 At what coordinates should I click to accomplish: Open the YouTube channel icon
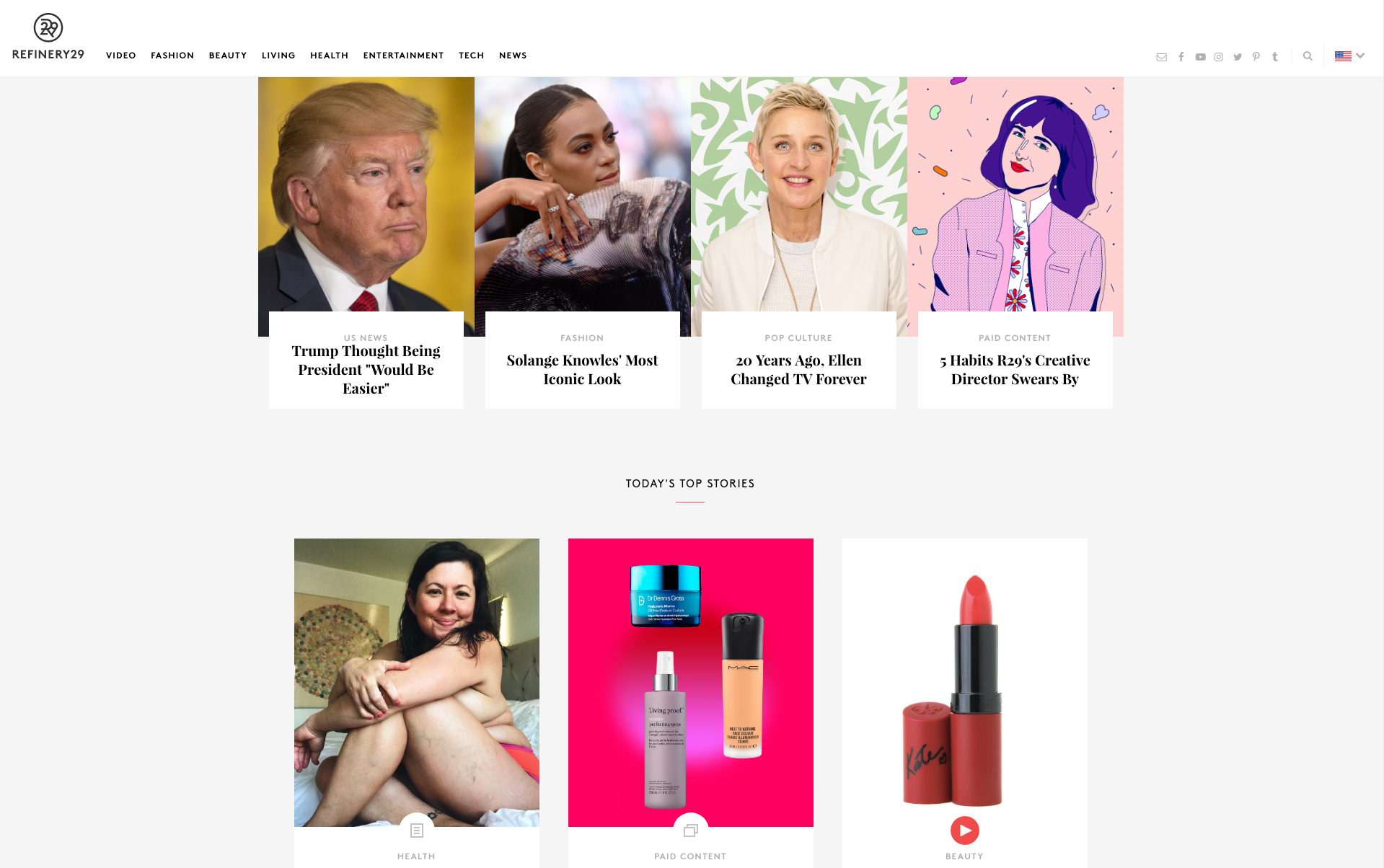tap(1200, 57)
